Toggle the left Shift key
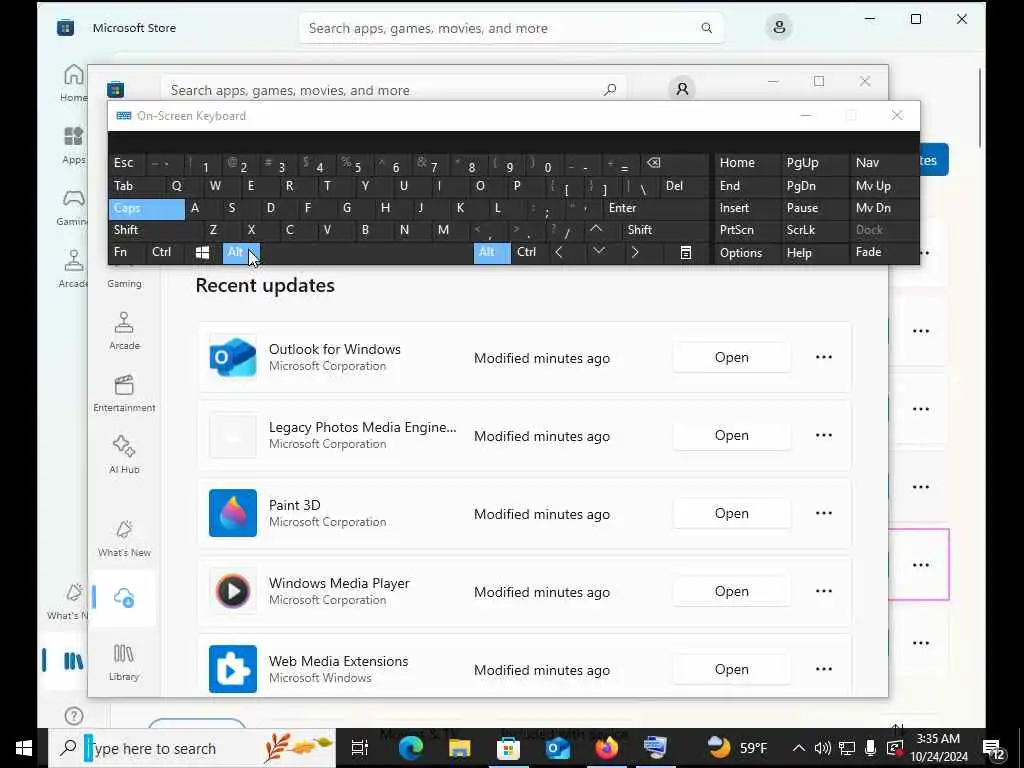 pos(155,230)
